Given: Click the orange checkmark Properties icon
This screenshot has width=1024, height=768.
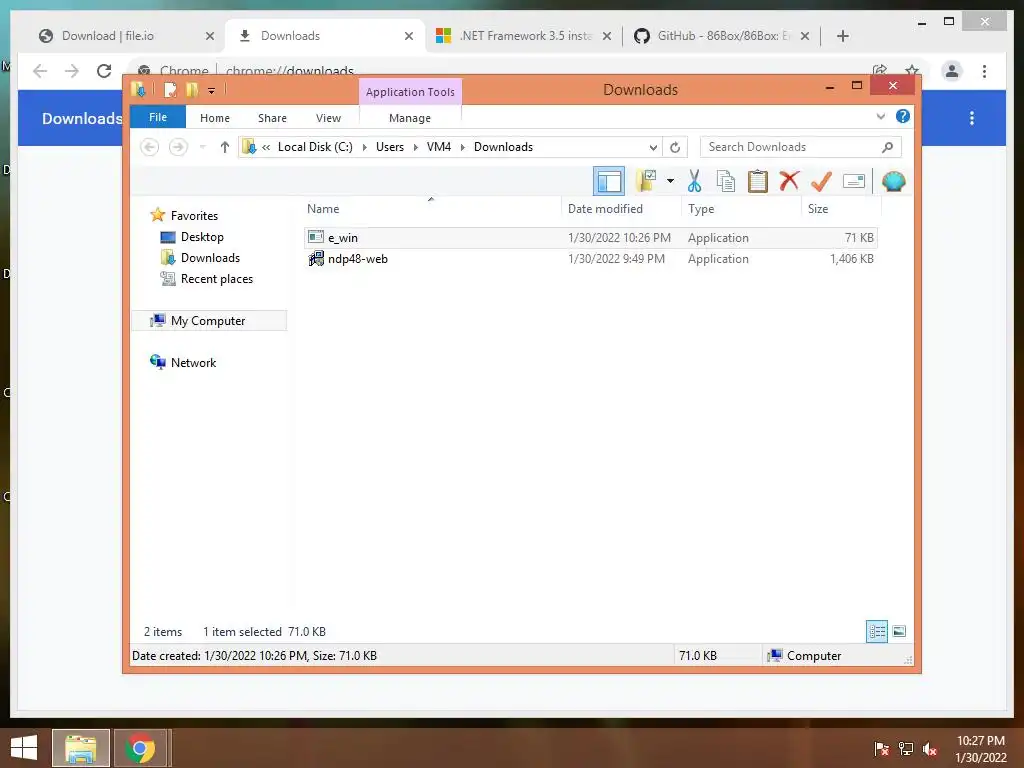Looking at the screenshot, I should tap(821, 181).
